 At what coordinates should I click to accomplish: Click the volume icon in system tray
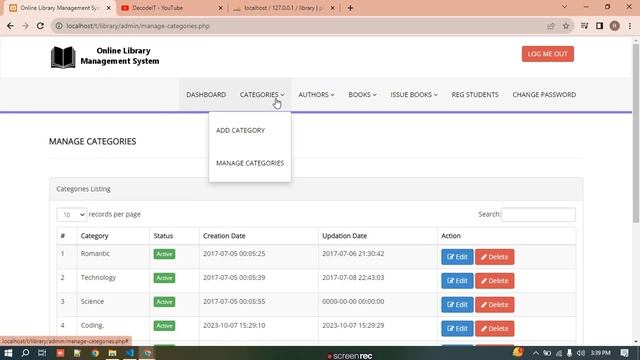pos(580,353)
